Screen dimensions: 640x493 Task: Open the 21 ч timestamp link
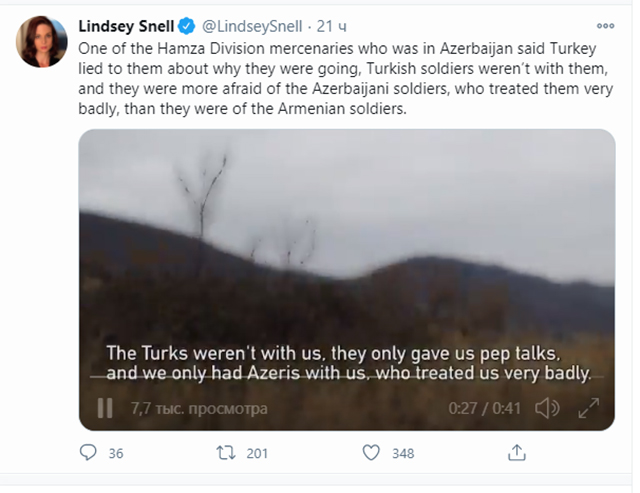[x=331, y=26]
